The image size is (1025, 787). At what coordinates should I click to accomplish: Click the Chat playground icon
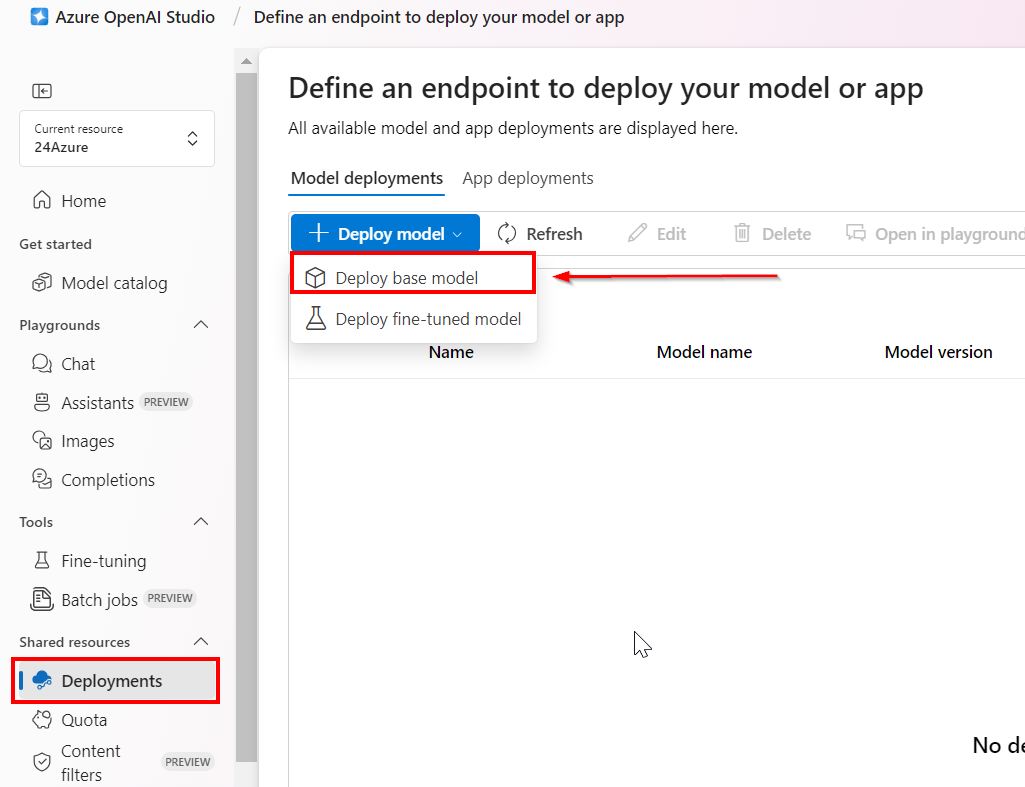tap(42, 364)
